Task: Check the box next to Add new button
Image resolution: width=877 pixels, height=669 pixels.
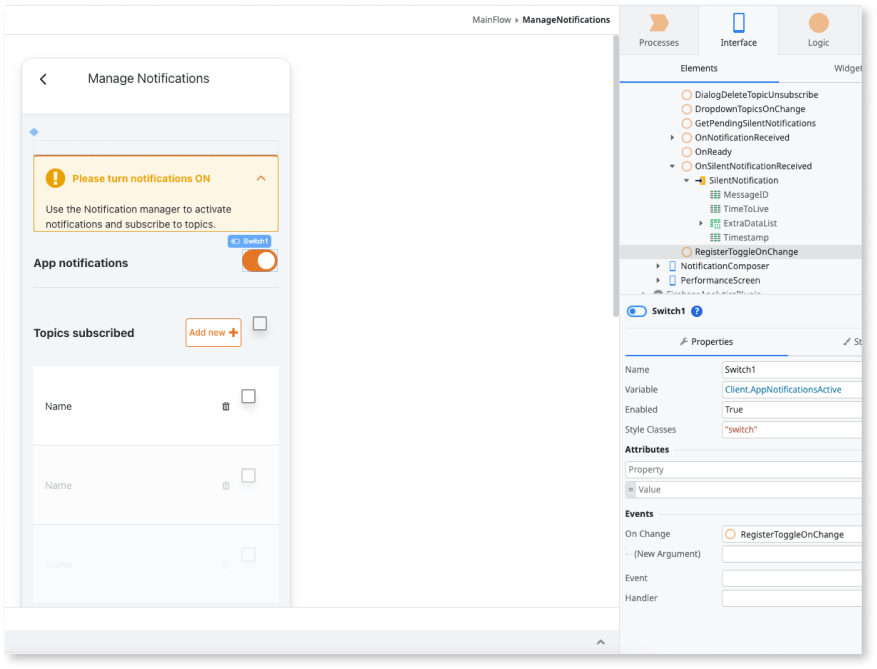Action: tap(260, 323)
